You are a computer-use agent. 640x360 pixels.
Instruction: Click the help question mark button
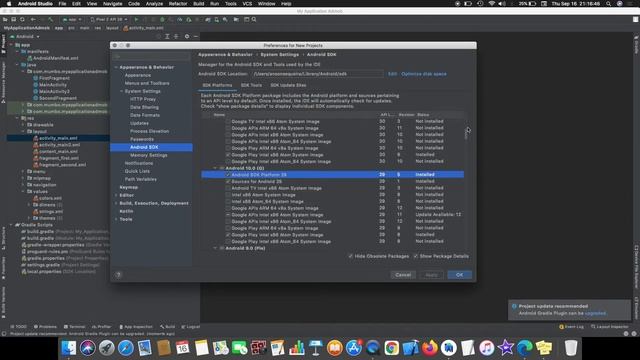118,275
